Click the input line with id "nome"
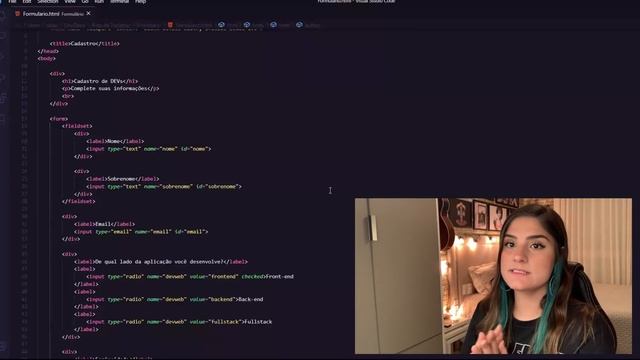Viewport: 640px width, 360px height. point(149,149)
